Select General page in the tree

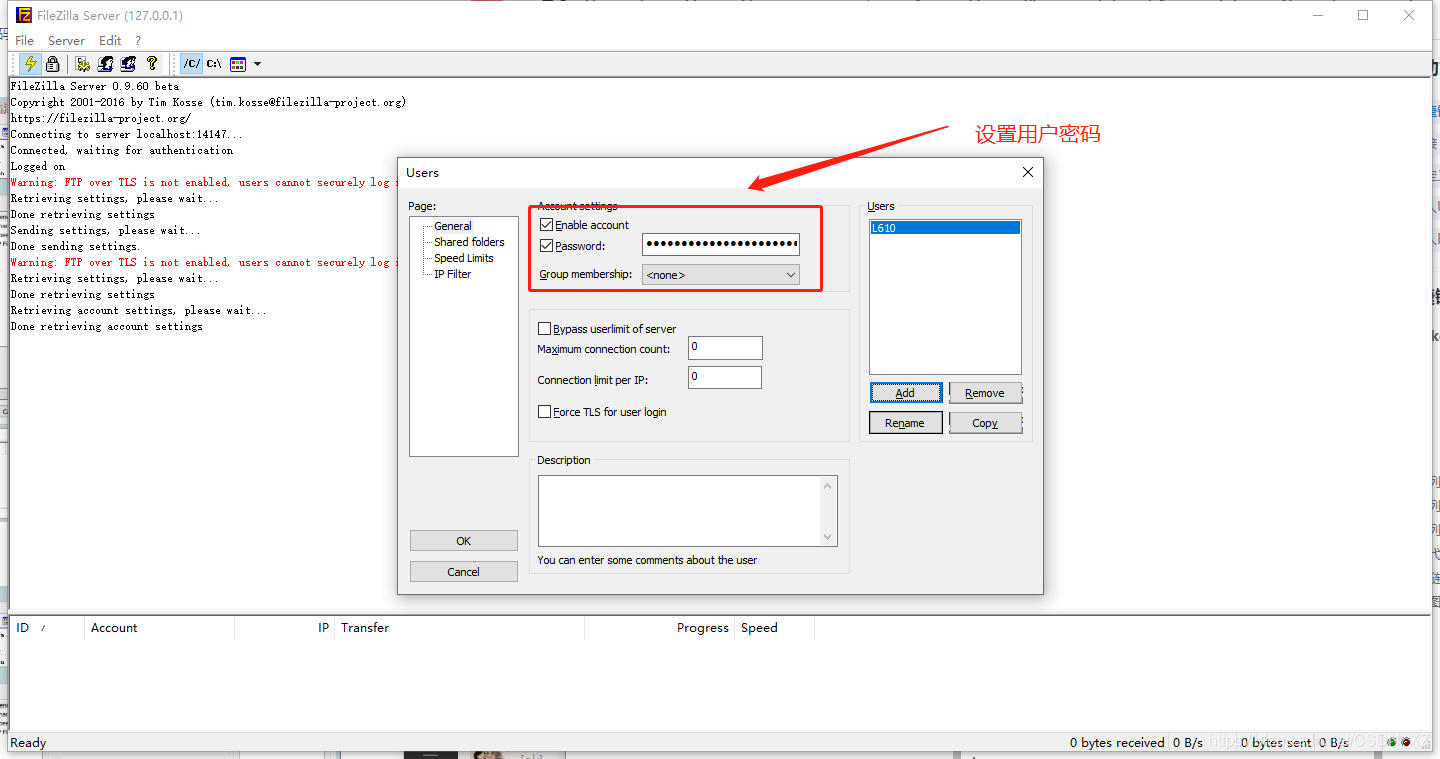[453, 226]
